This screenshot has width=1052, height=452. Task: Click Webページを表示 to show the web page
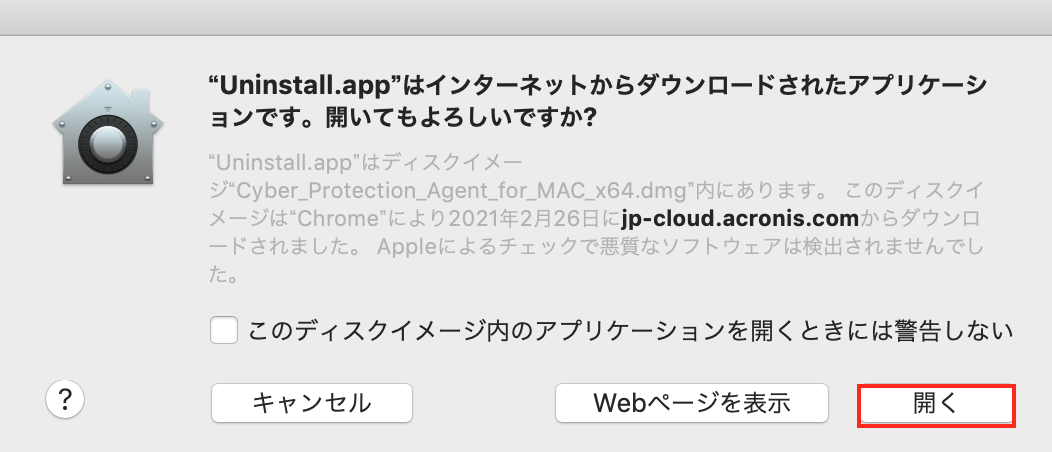[692, 403]
